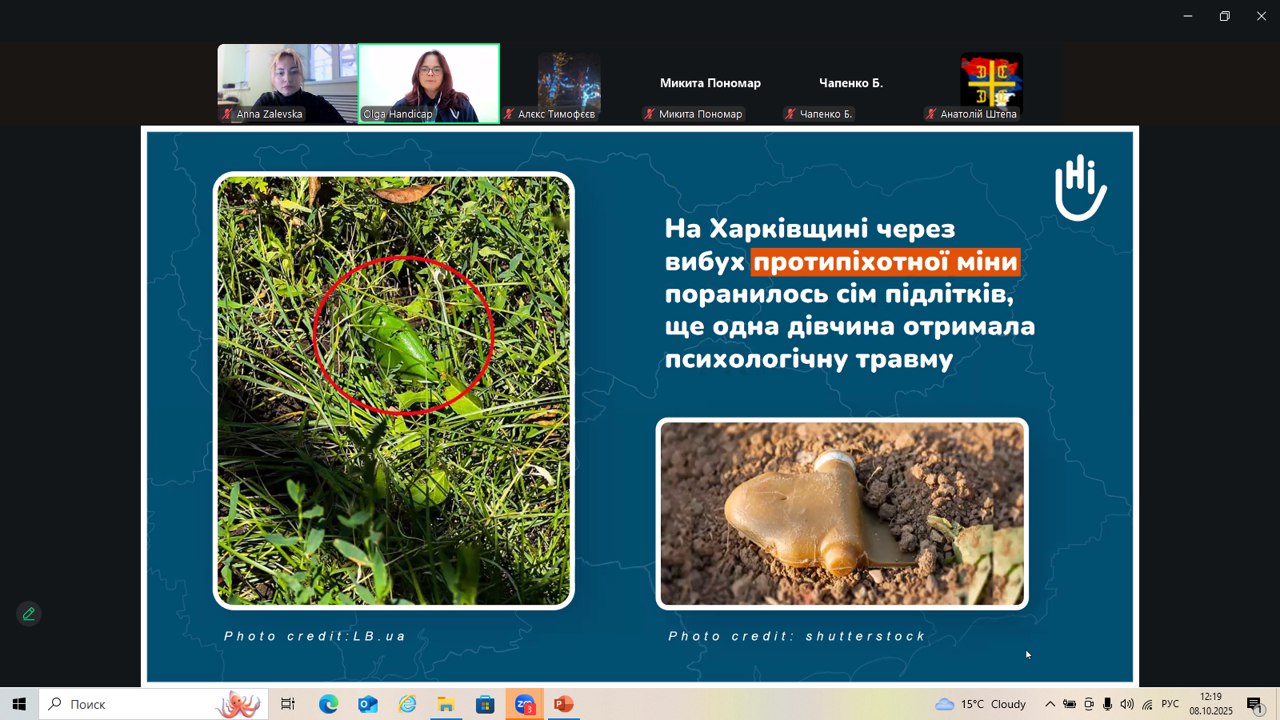
Task: Open the Windows Start menu
Action: pos(19,704)
